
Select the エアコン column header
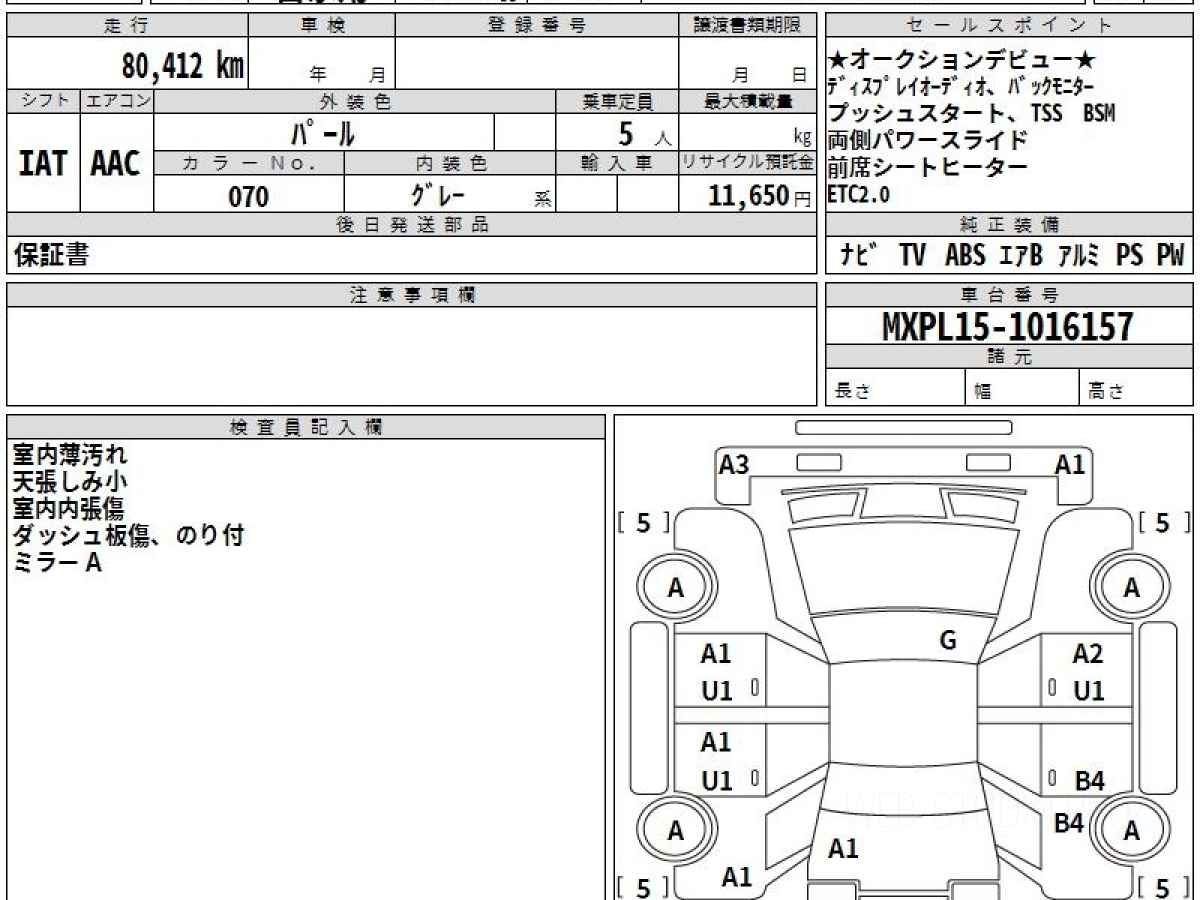point(117,101)
